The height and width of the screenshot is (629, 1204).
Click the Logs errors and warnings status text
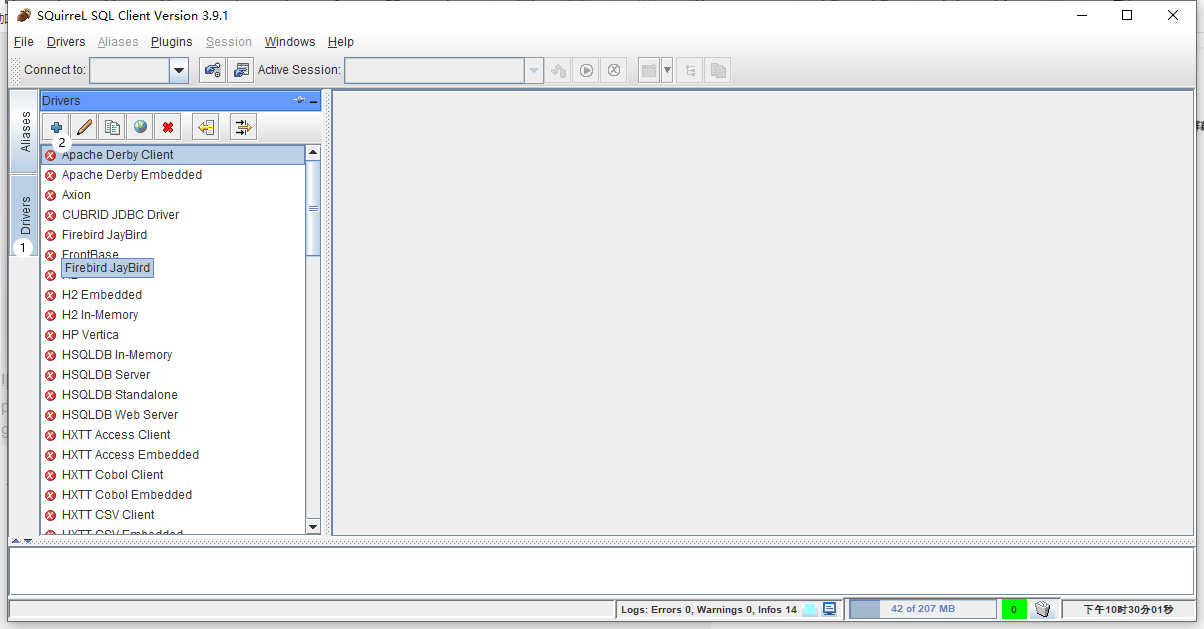[709, 609]
